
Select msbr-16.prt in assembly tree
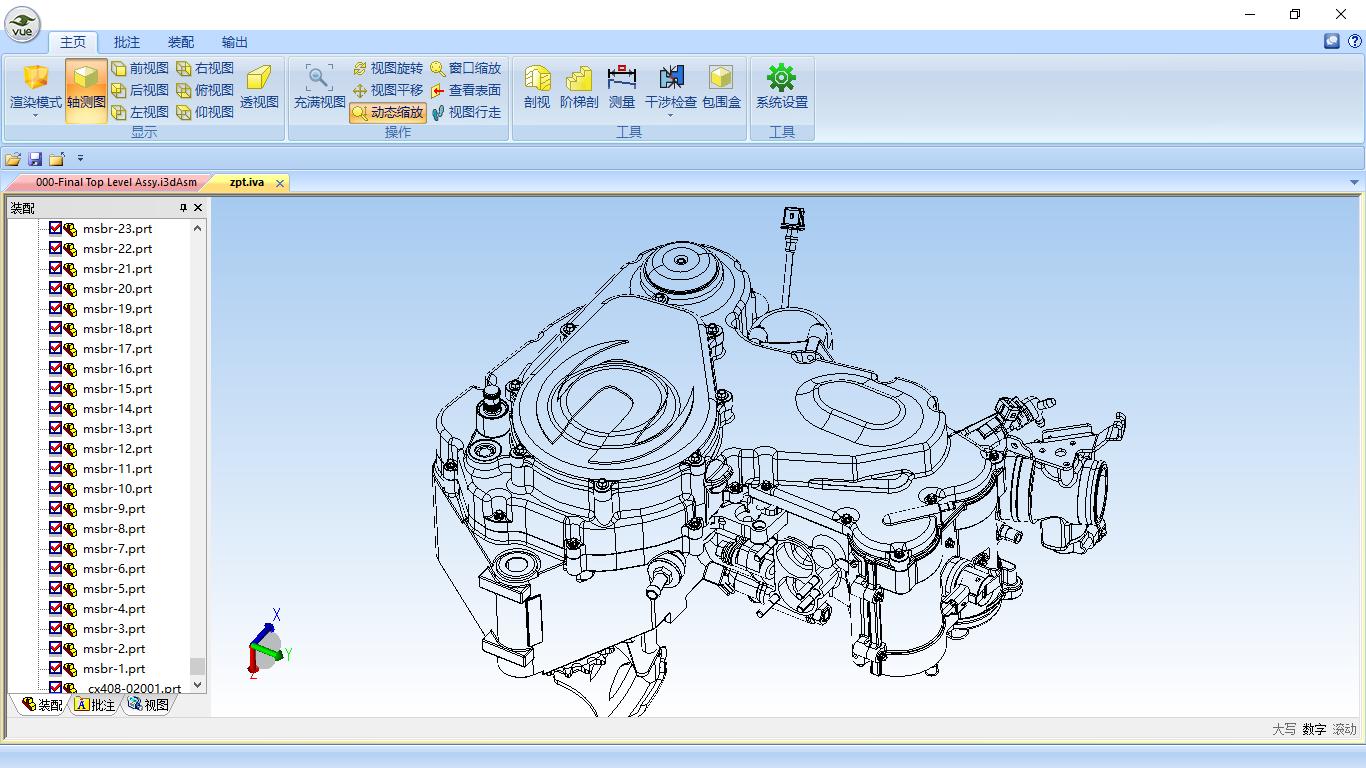click(118, 368)
